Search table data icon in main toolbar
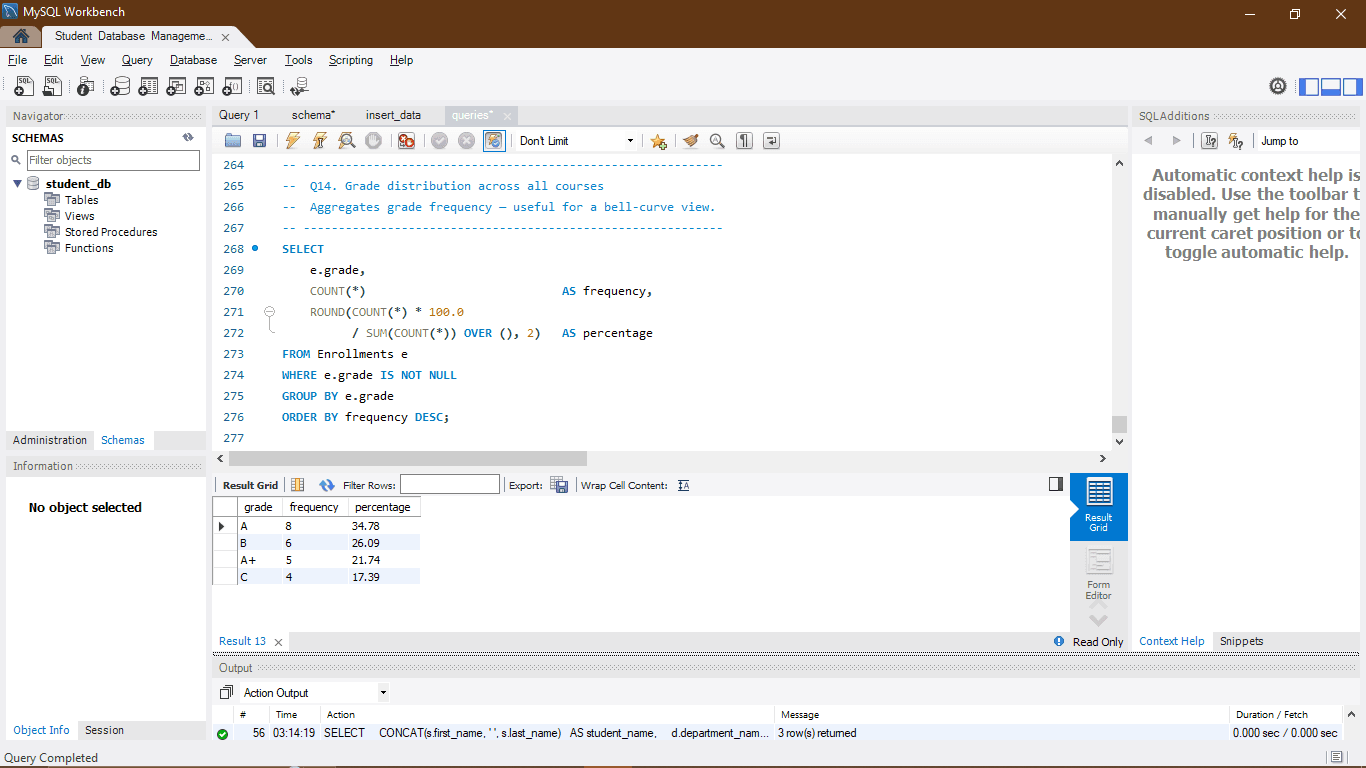 point(266,87)
